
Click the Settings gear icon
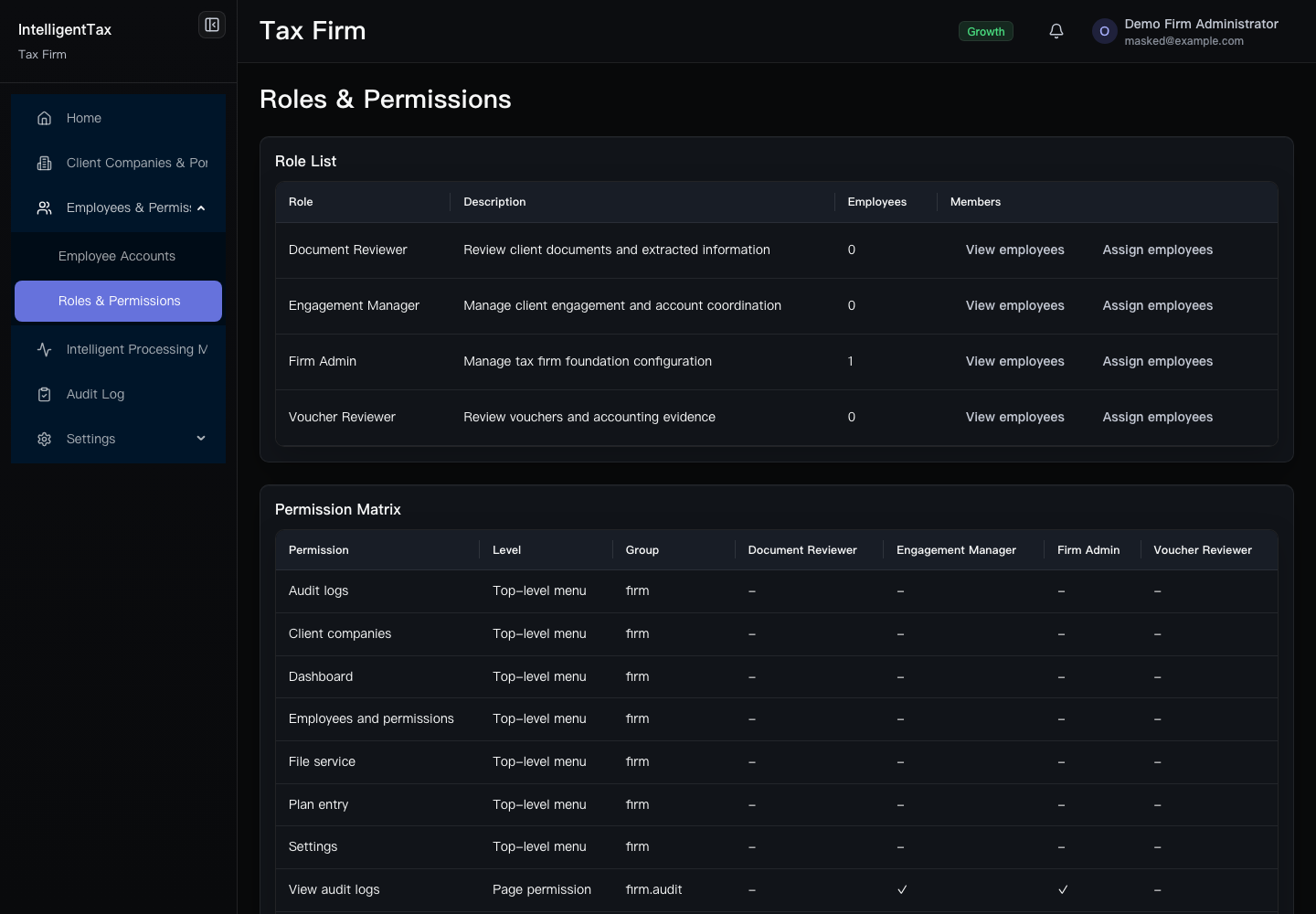[44, 439]
